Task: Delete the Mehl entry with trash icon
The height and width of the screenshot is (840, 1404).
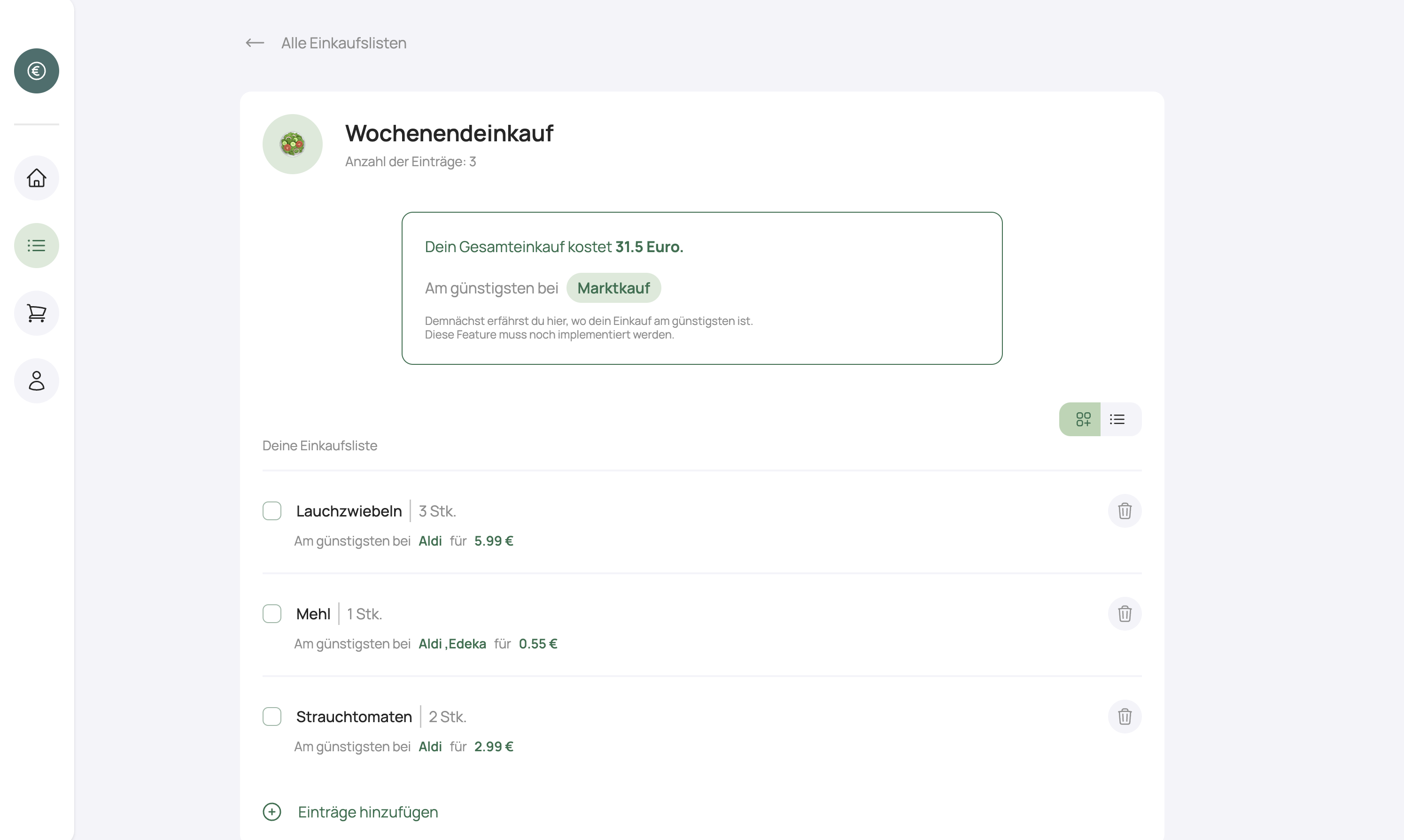Action: tap(1124, 614)
